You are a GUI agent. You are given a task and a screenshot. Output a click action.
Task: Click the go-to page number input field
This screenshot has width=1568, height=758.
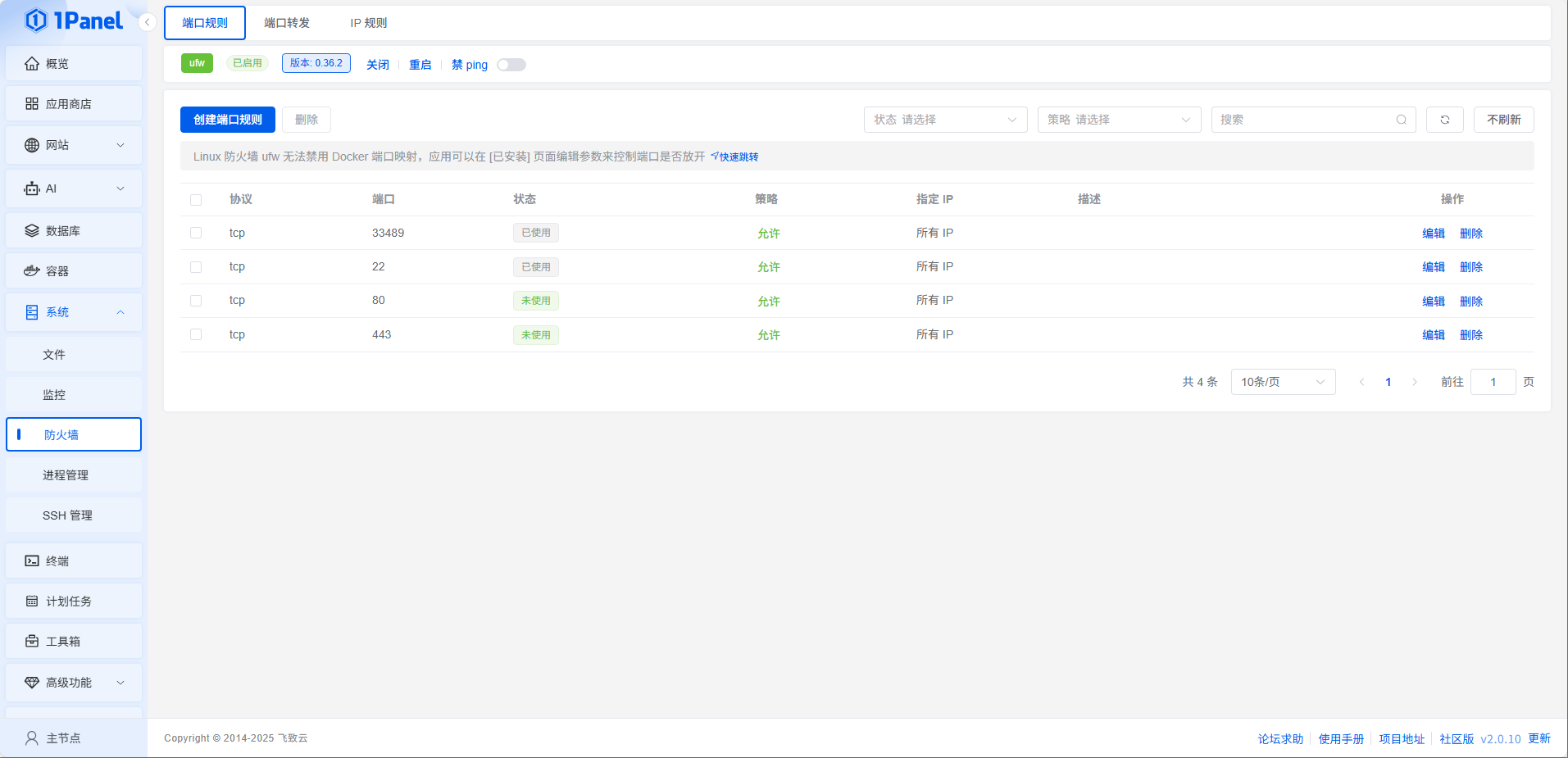pyautogui.click(x=1493, y=382)
